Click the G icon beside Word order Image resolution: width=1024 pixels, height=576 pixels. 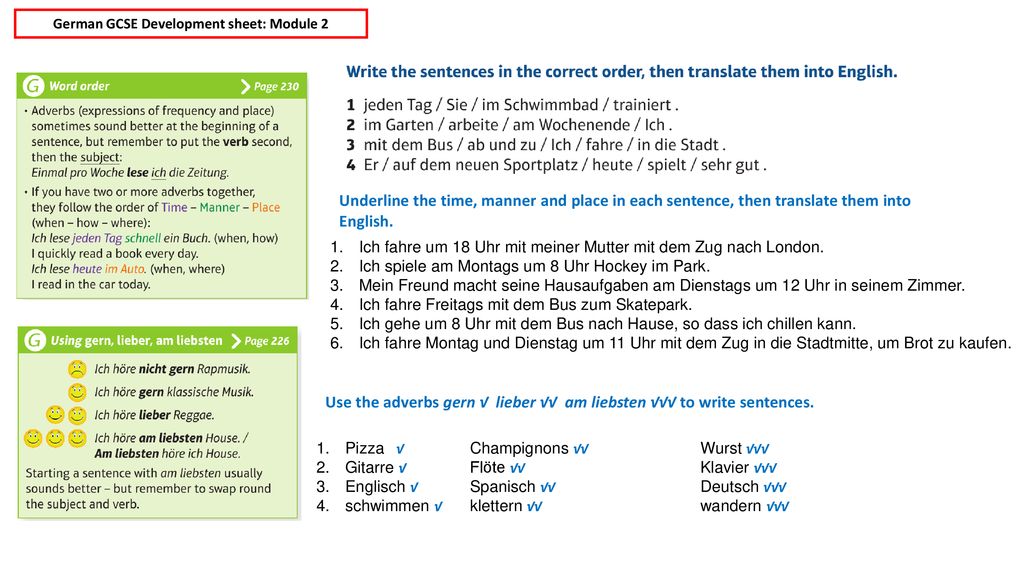point(33,86)
